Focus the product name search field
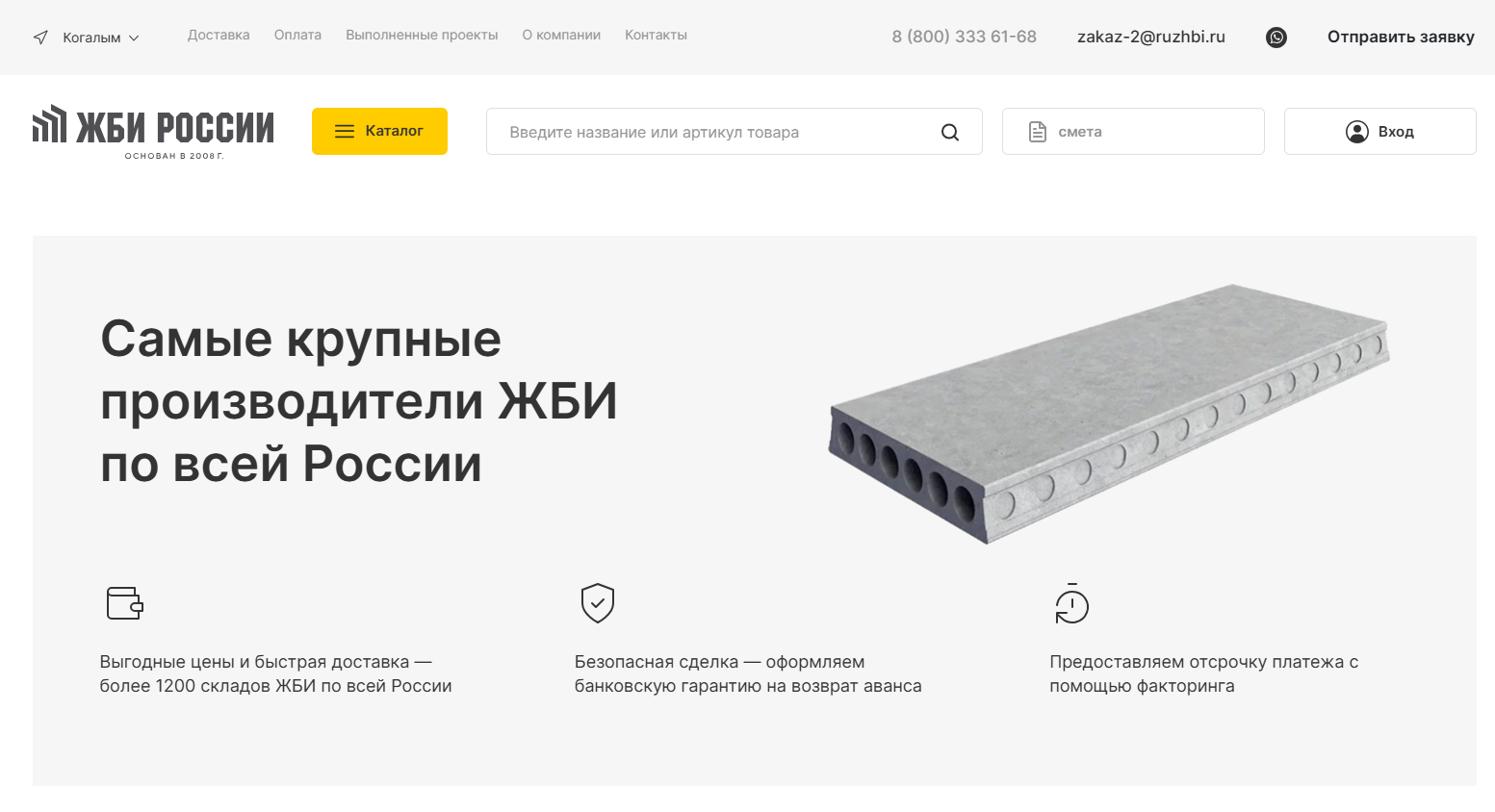This screenshot has height=812, width=1495. tap(712, 132)
